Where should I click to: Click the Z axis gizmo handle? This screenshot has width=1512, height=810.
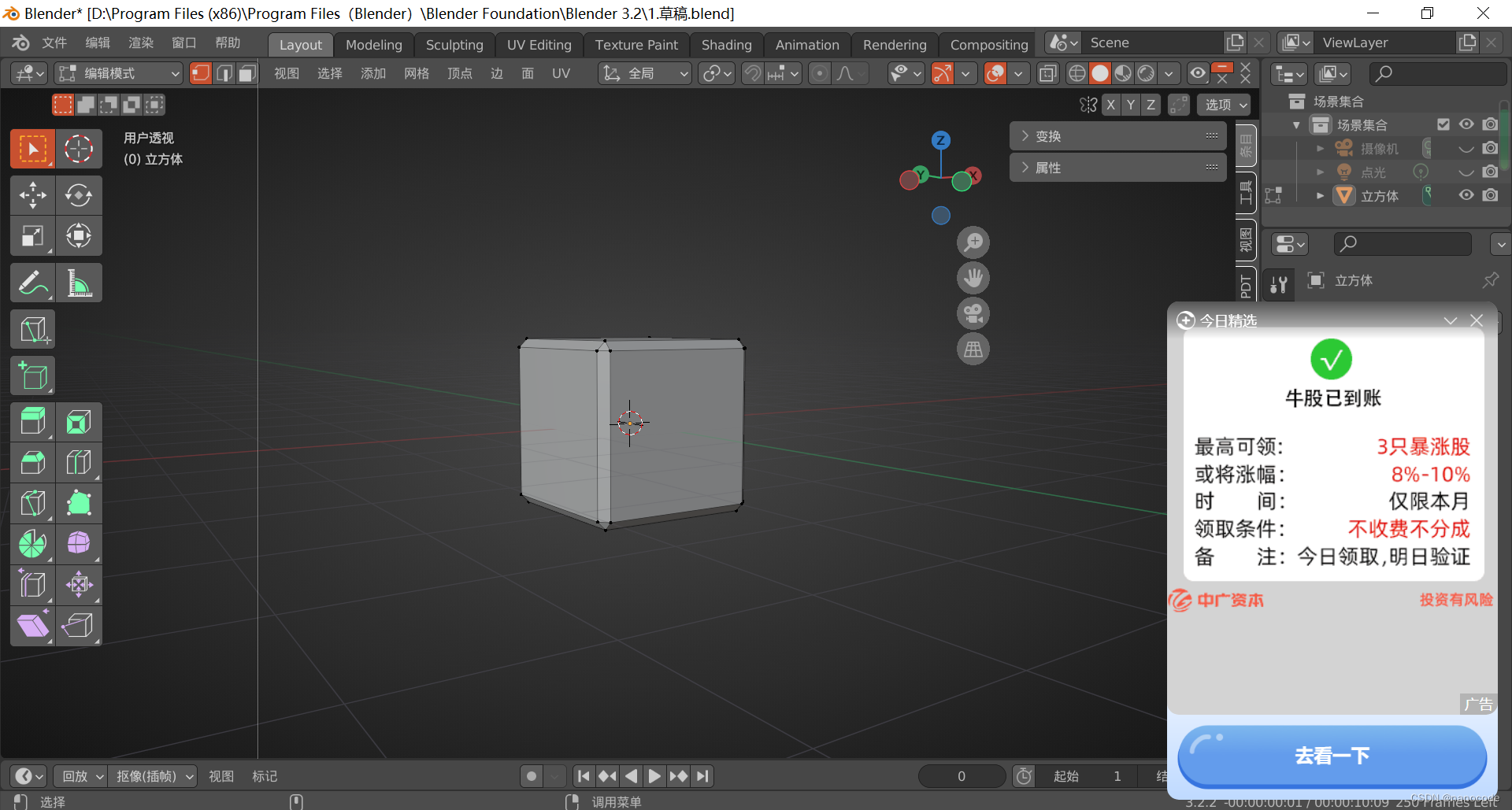coord(940,140)
